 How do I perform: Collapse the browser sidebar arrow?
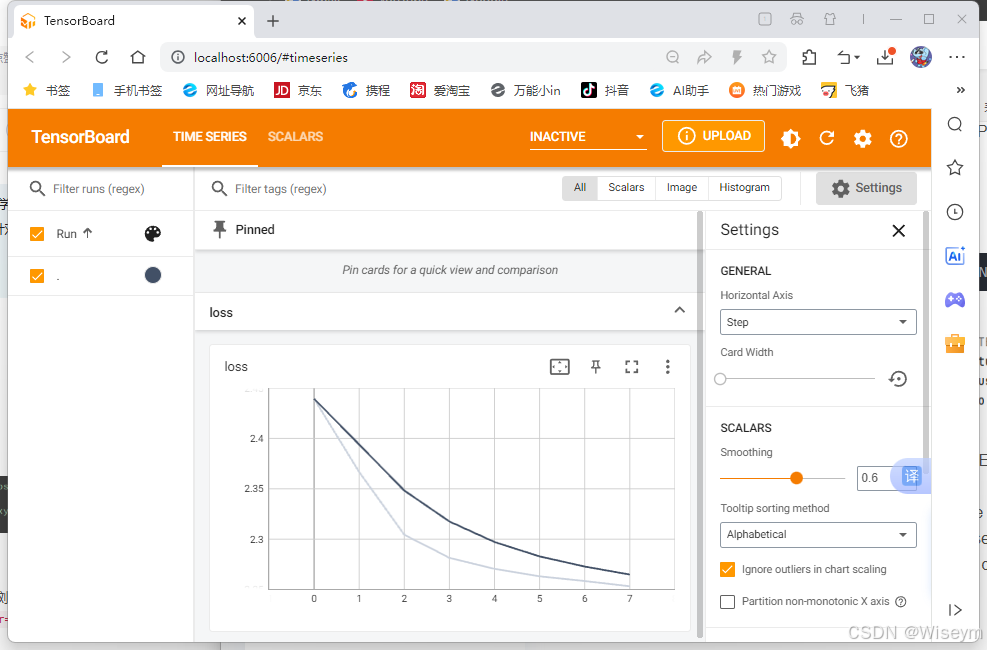pos(955,610)
